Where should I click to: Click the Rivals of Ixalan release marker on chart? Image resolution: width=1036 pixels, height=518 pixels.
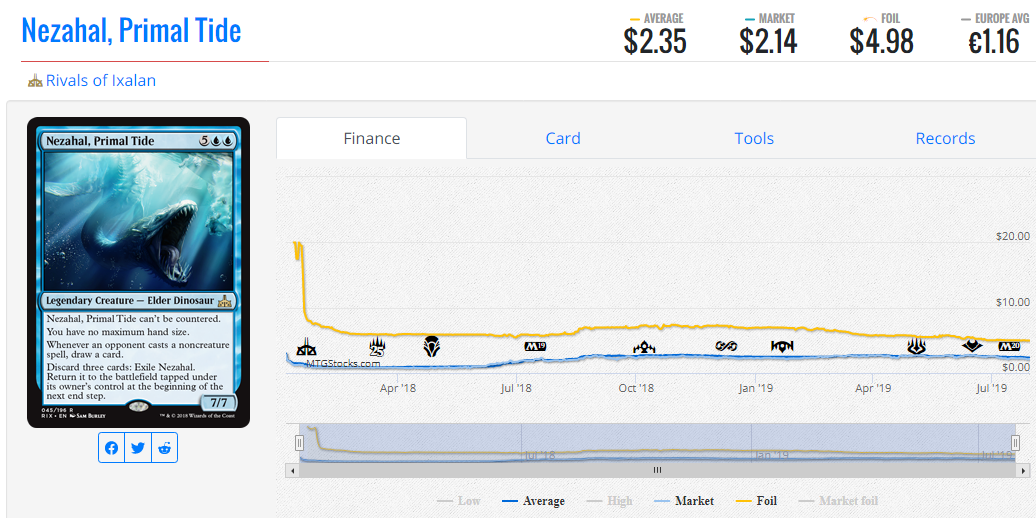[x=305, y=347]
